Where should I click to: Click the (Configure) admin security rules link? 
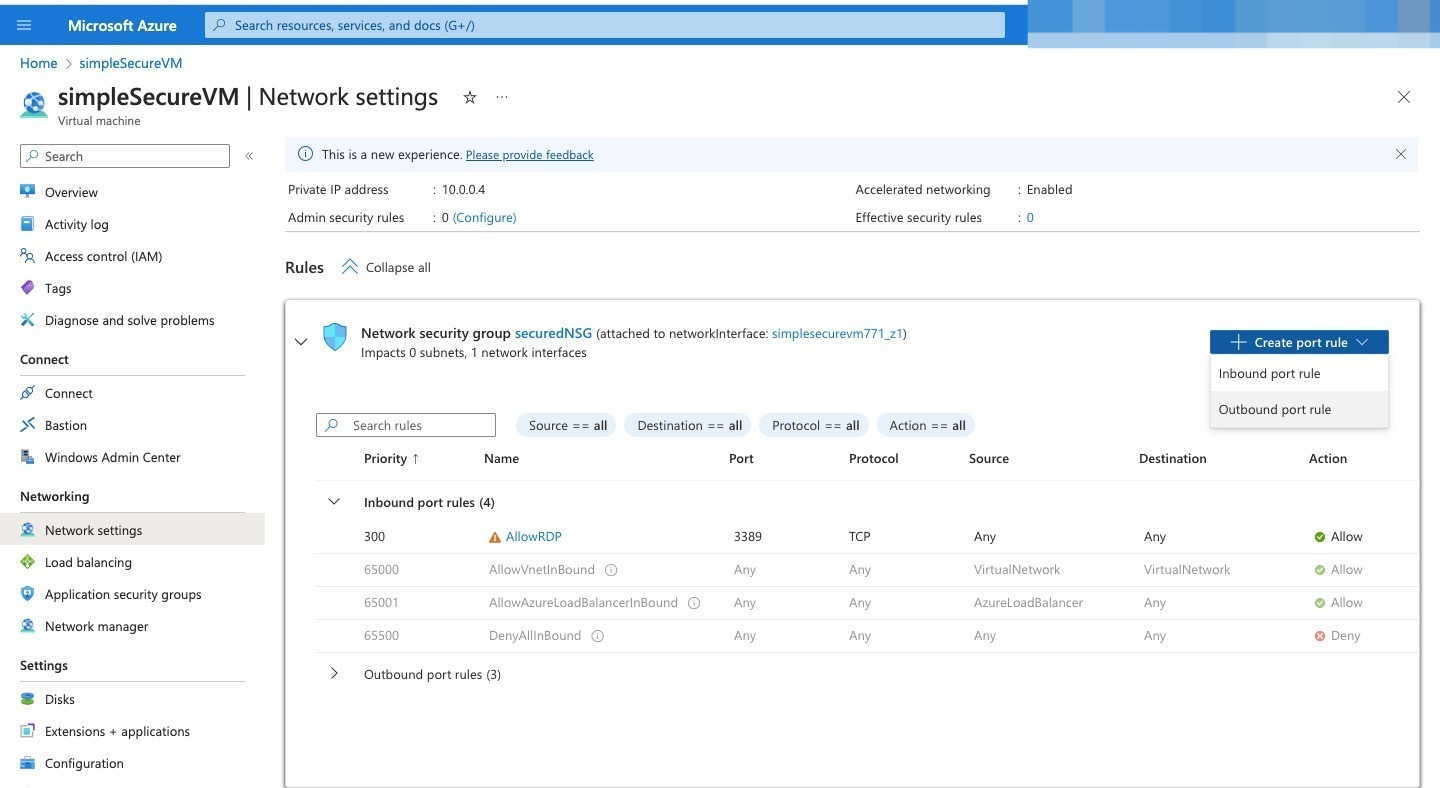(x=484, y=217)
